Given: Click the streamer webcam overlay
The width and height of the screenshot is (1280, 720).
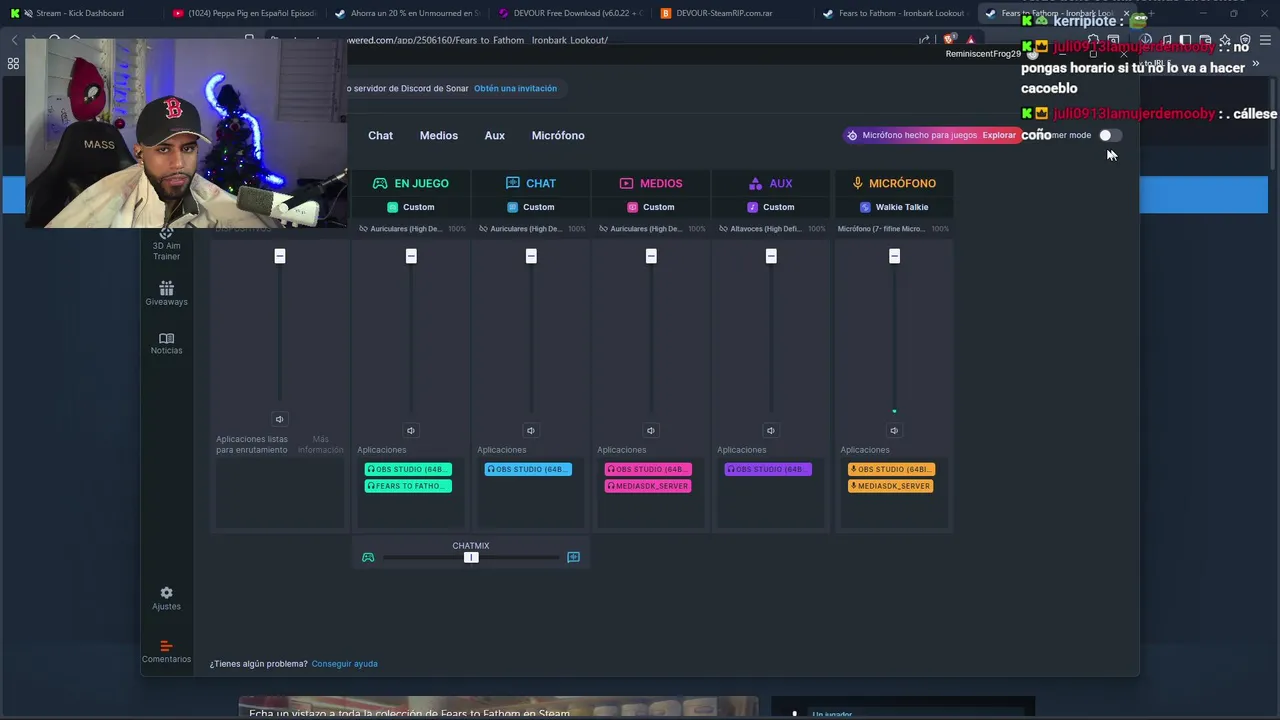Looking at the screenshot, I should [186, 133].
